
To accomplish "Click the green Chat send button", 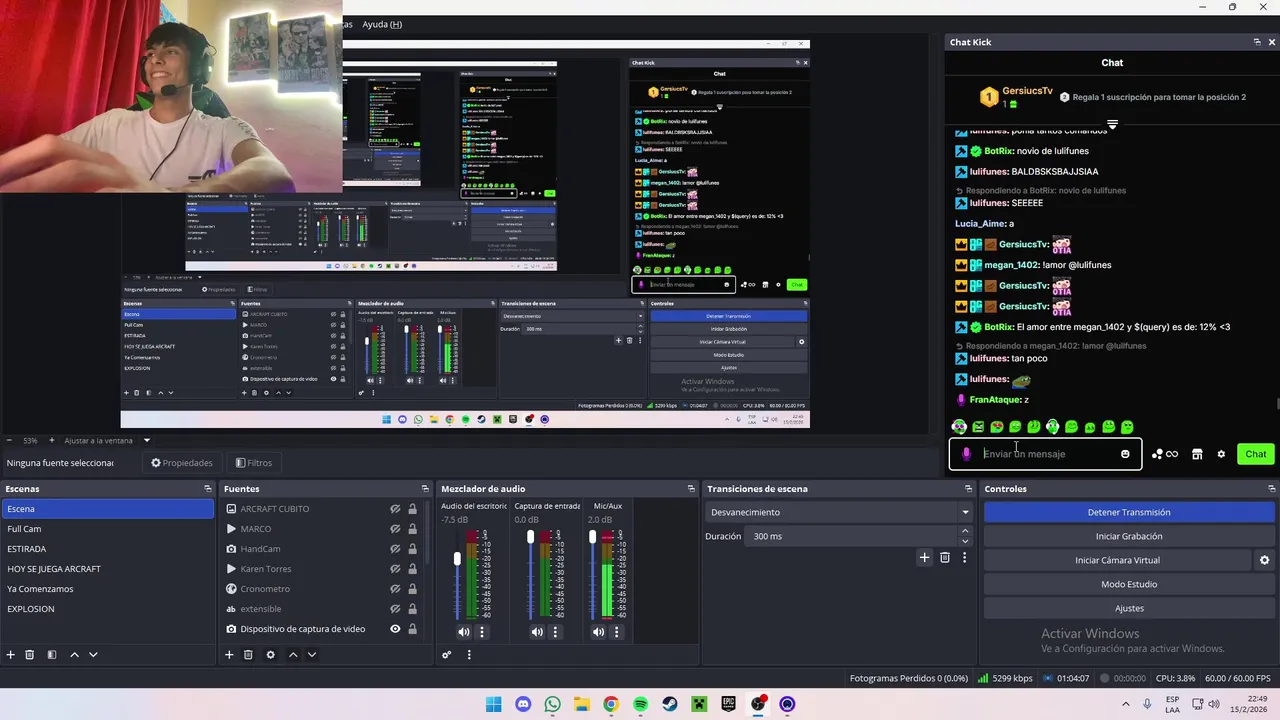I will coord(1255,454).
